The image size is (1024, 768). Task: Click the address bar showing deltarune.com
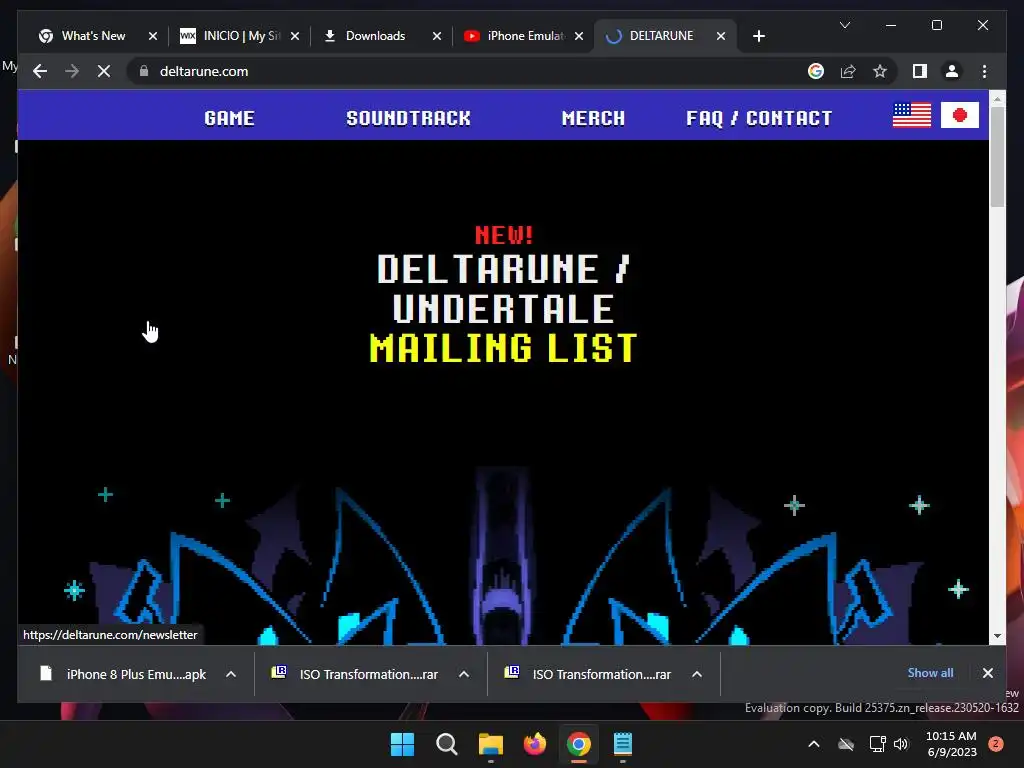tap(470, 71)
